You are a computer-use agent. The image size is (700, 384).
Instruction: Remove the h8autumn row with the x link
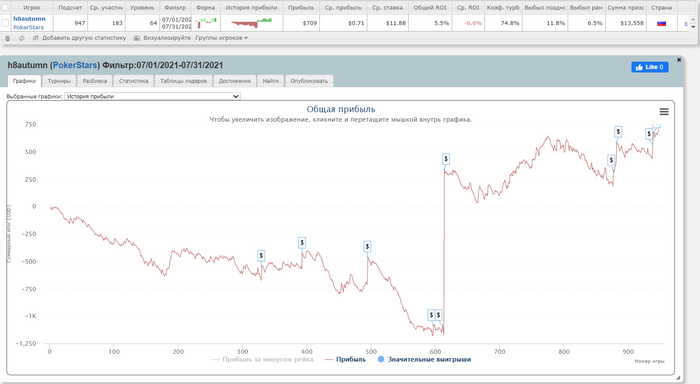686,23
